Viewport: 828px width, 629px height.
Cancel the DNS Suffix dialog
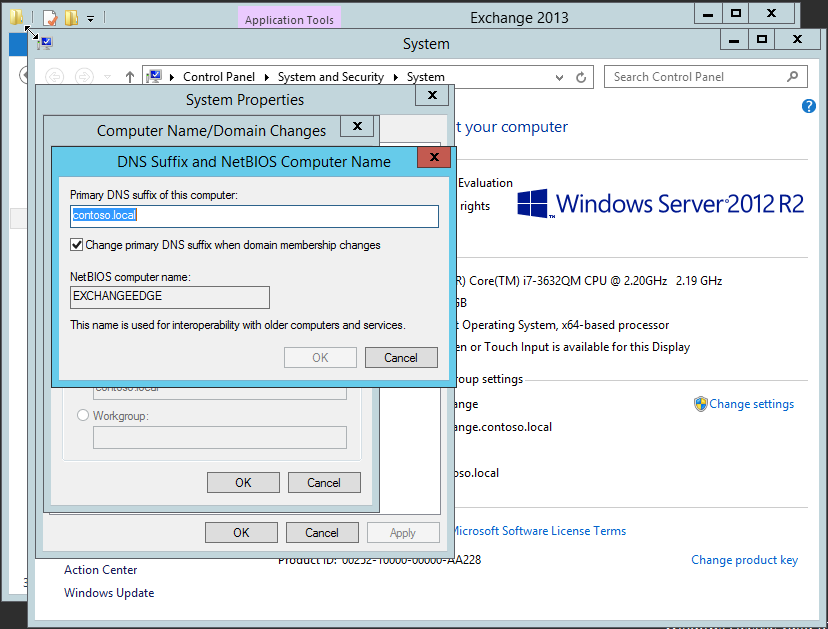tap(401, 358)
